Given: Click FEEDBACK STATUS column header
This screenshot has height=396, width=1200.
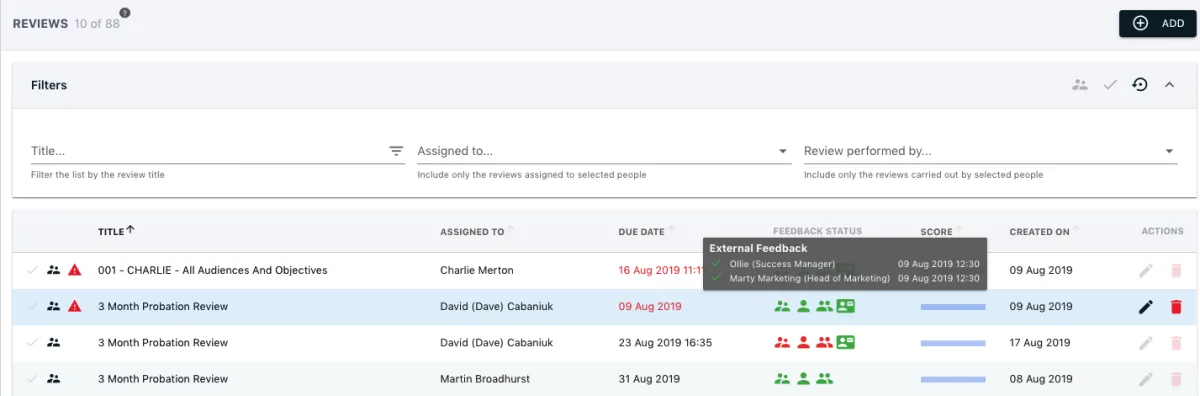Looking at the screenshot, I should (x=817, y=231).
